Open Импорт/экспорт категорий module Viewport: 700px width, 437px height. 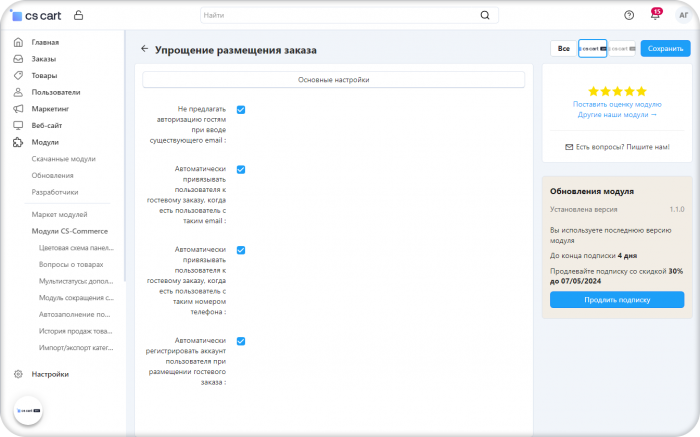pos(76,348)
